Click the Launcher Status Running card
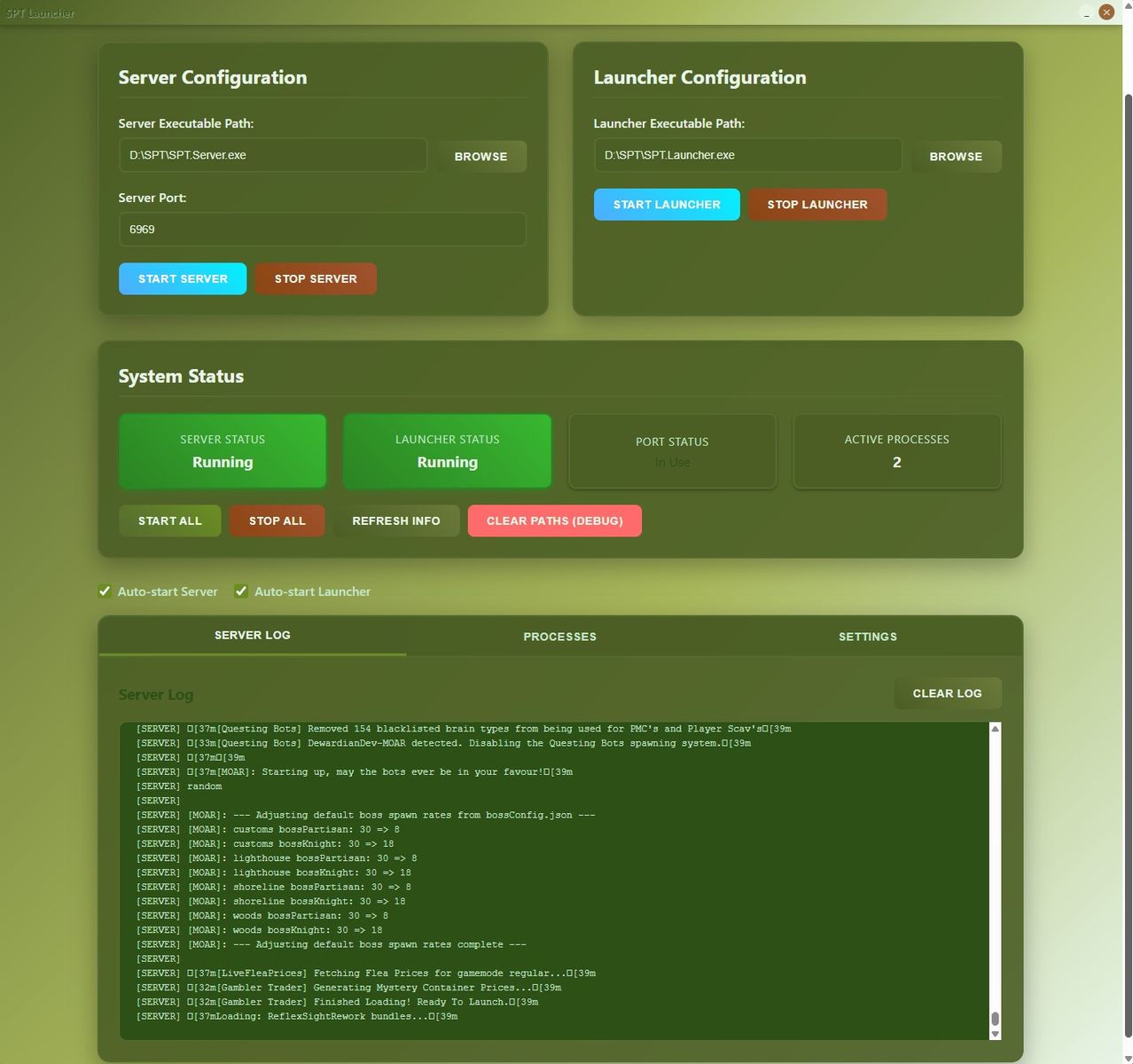Image resolution: width=1133 pixels, height=1064 pixels. click(x=448, y=451)
